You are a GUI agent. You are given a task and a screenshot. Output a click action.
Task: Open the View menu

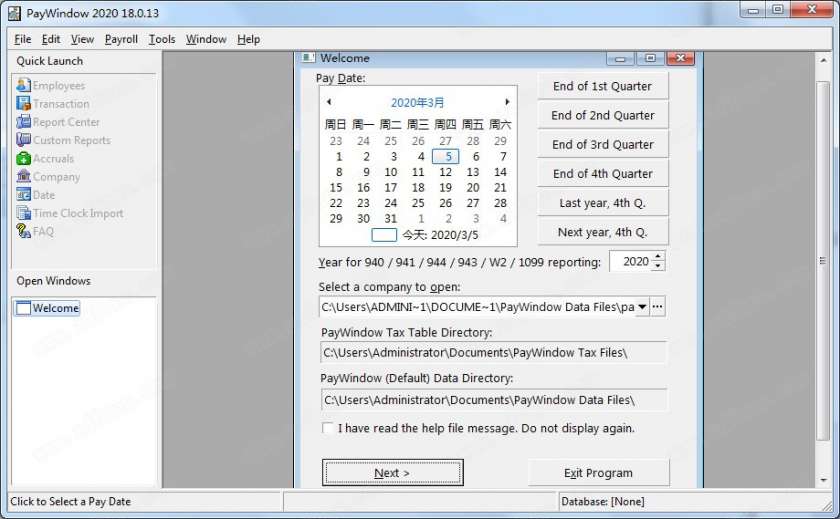82,39
